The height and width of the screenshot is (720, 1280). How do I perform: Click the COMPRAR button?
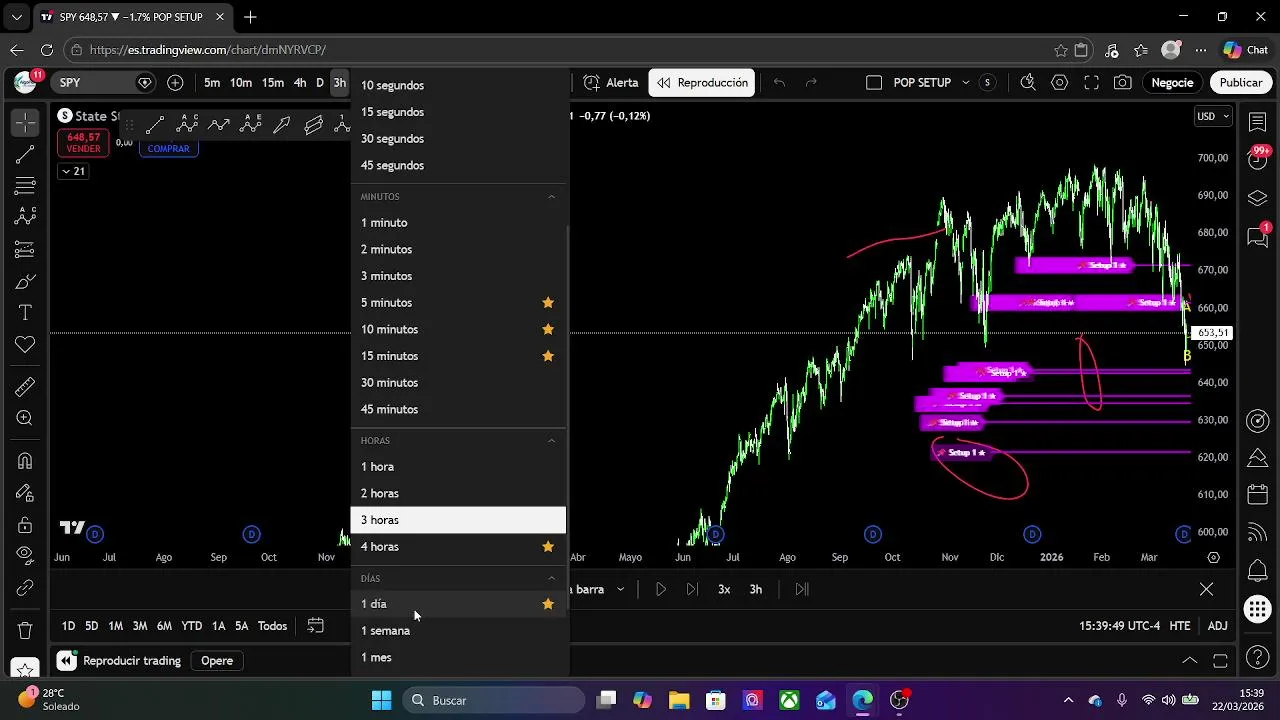(168, 149)
